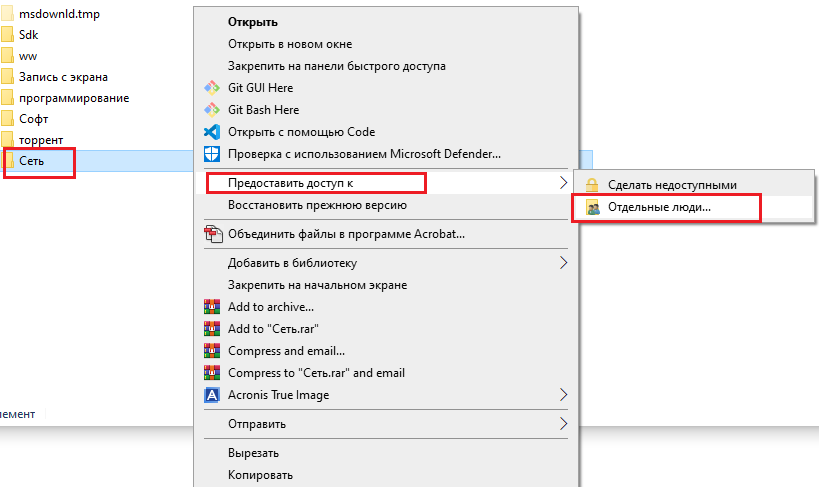Expand the Отправить submenu arrow
819x487 pixels.
click(x=563, y=423)
